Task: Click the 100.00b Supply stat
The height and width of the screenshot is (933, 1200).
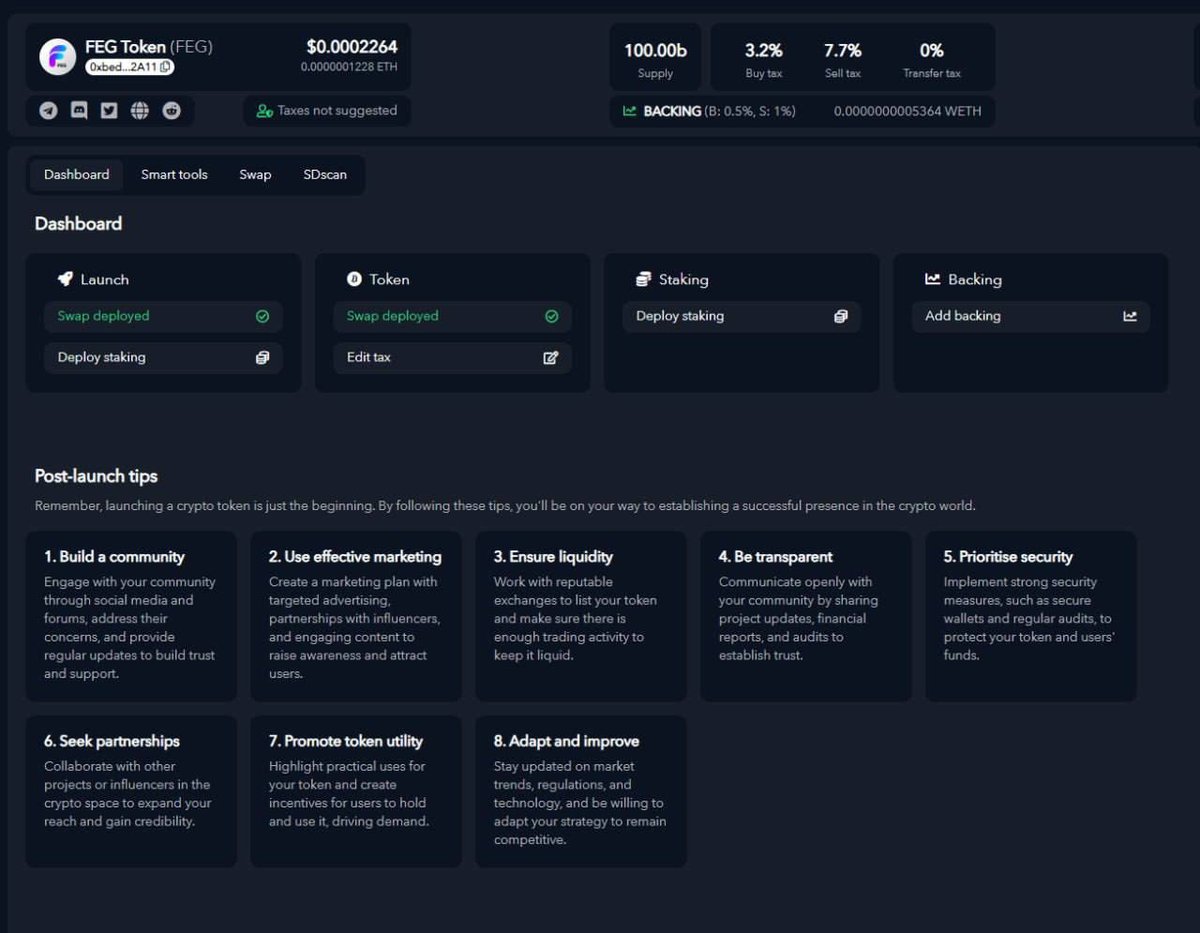Action: 656,58
